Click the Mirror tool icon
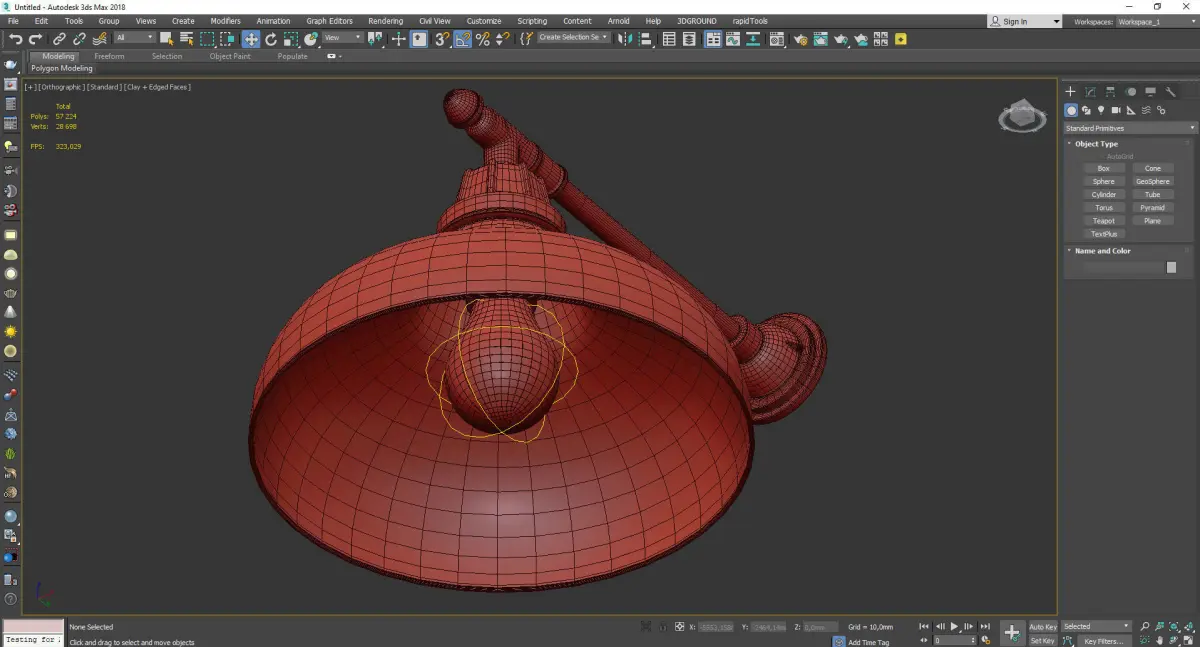1200x647 pixels. [625, 39]
